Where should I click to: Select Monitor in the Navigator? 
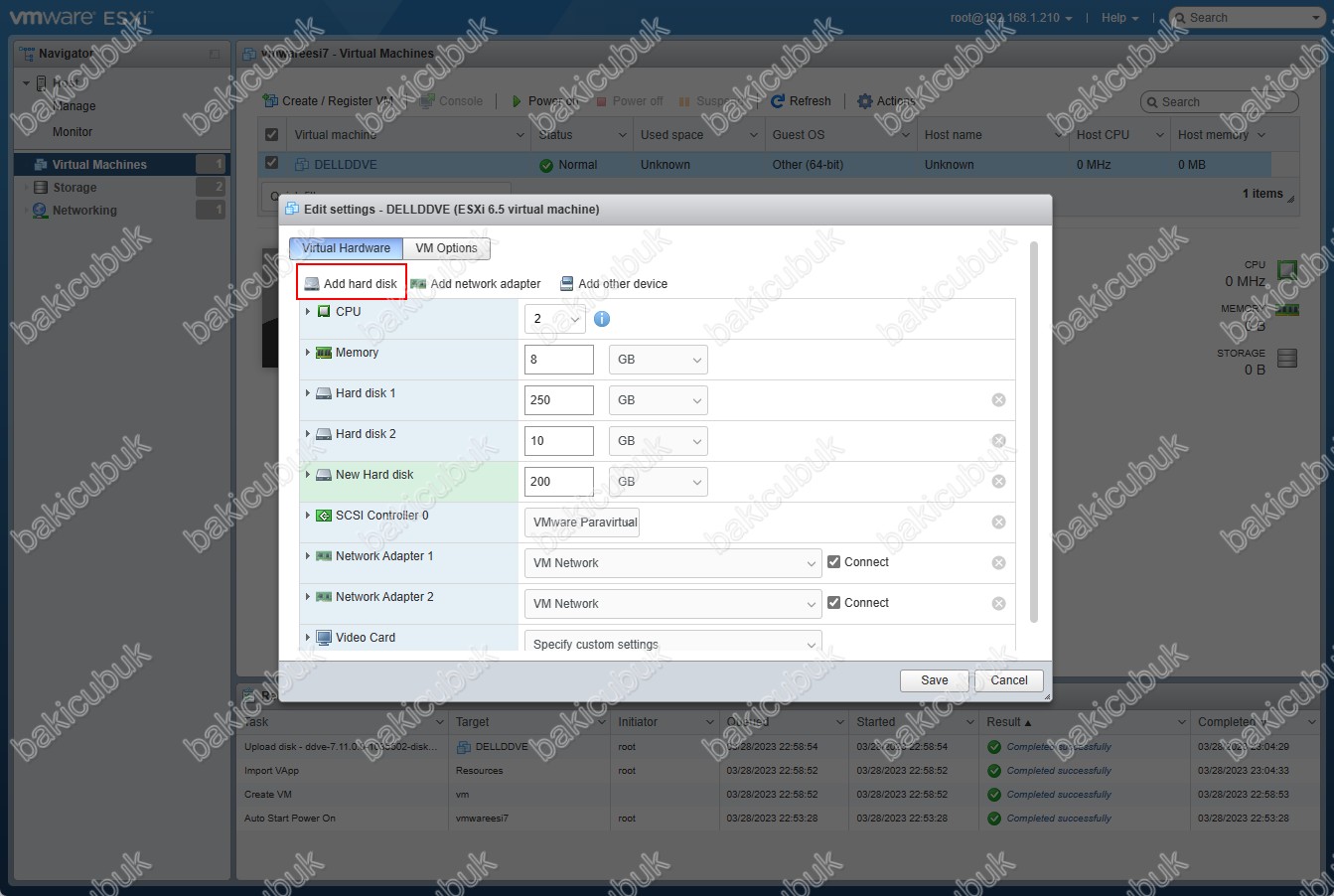[x=73, y=131]
